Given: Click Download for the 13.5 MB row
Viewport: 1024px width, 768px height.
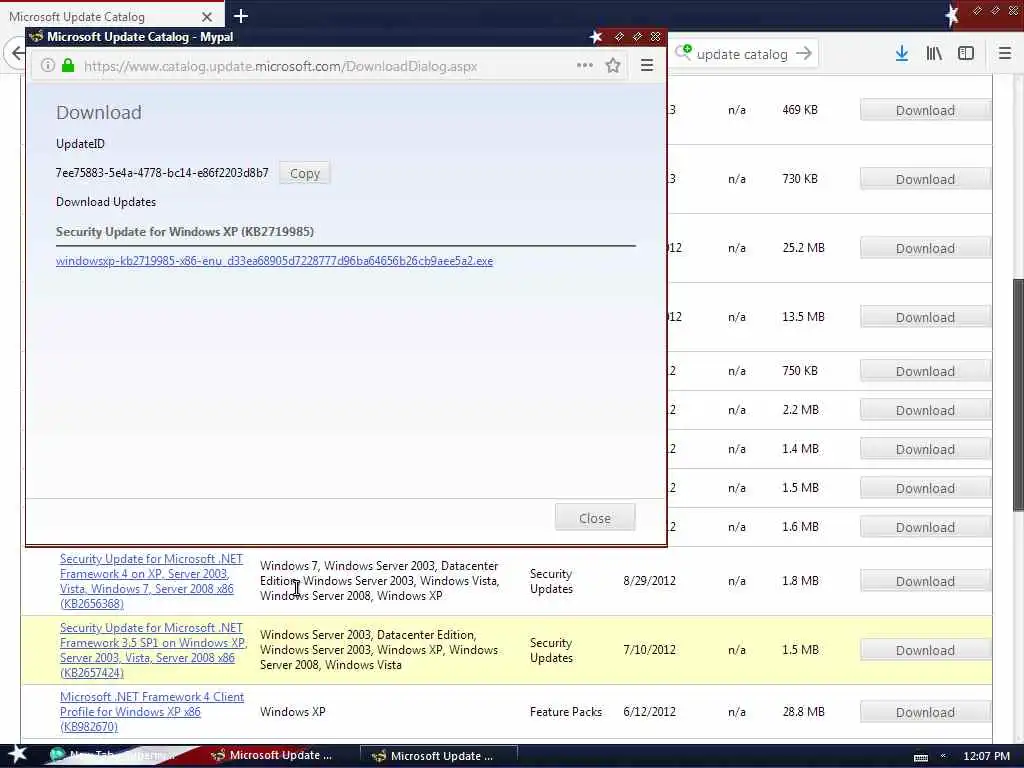Looking at the screenshot, I should tap(925, 317).
